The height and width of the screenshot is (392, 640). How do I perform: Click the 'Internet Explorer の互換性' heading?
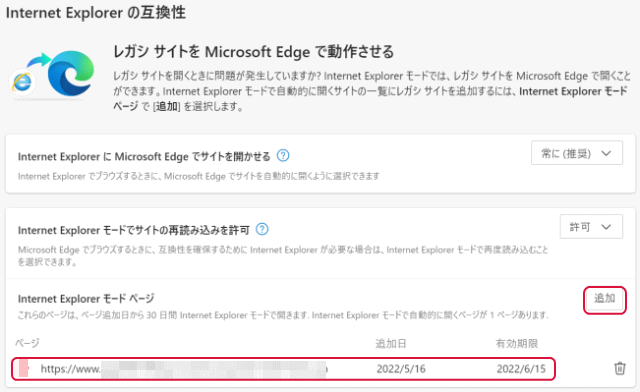96,13
